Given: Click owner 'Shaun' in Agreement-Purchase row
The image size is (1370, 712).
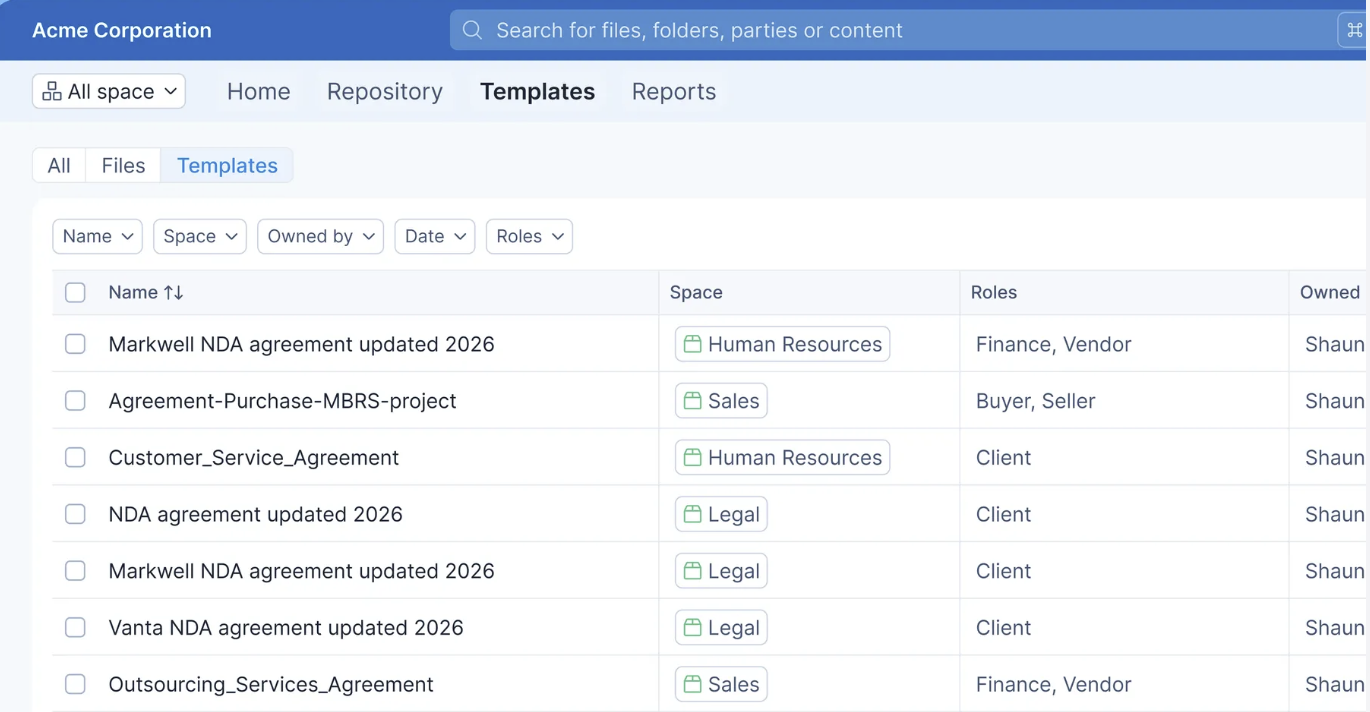Looking at the screenshot, I should tap(1335, 401).
